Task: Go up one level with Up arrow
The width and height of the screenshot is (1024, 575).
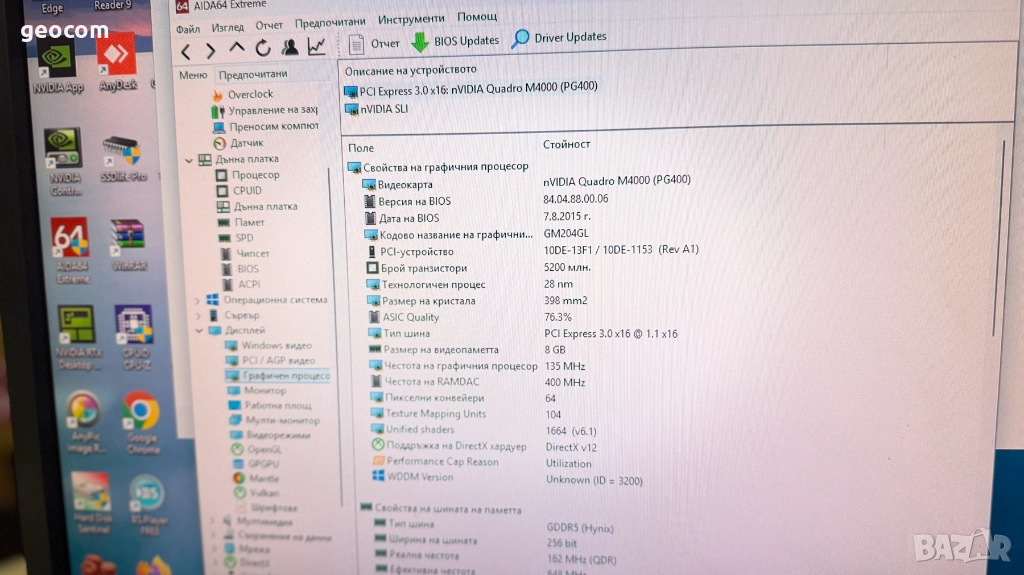Action: [236, 48]
